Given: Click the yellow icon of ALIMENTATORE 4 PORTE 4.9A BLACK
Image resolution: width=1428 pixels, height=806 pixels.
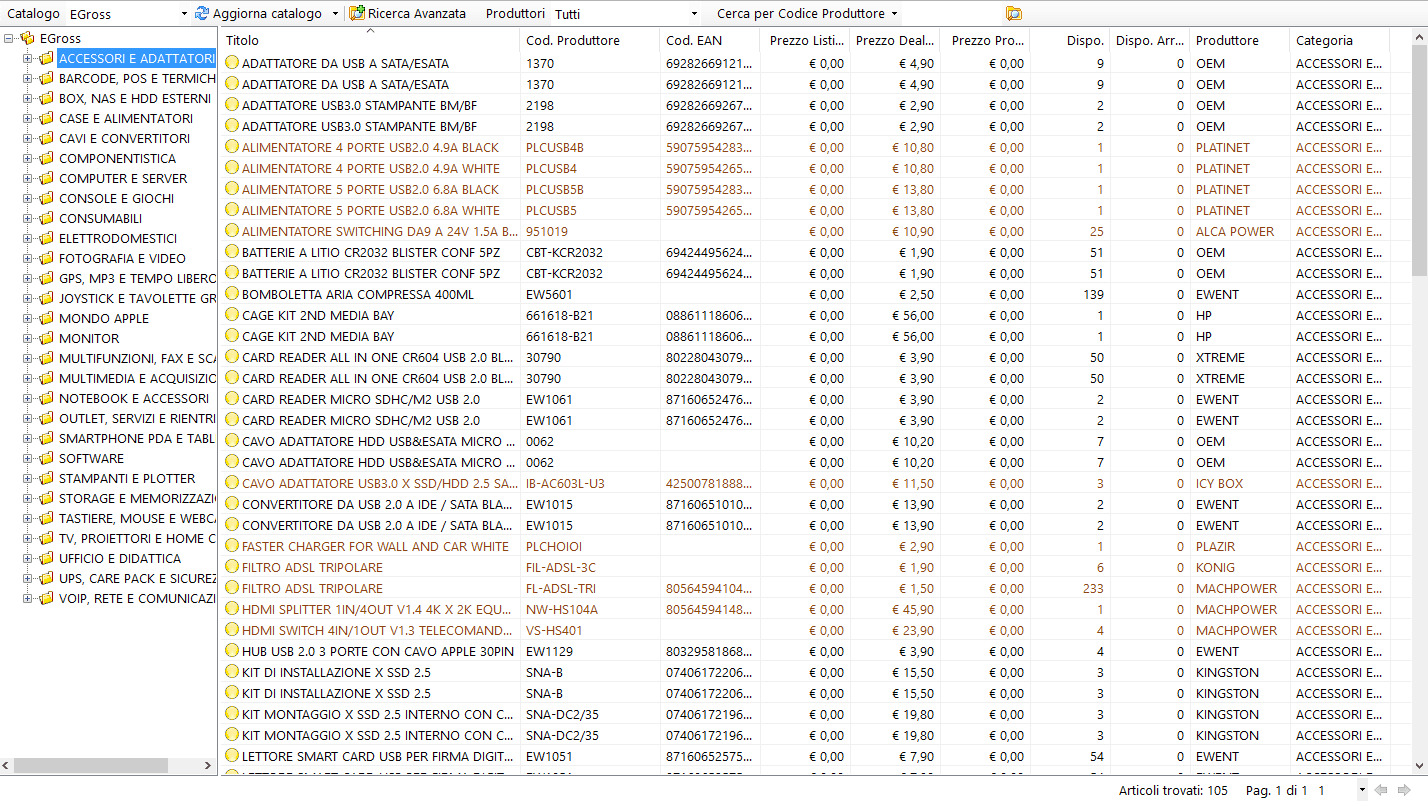Looking at the screenshot, I should (232, 147).
